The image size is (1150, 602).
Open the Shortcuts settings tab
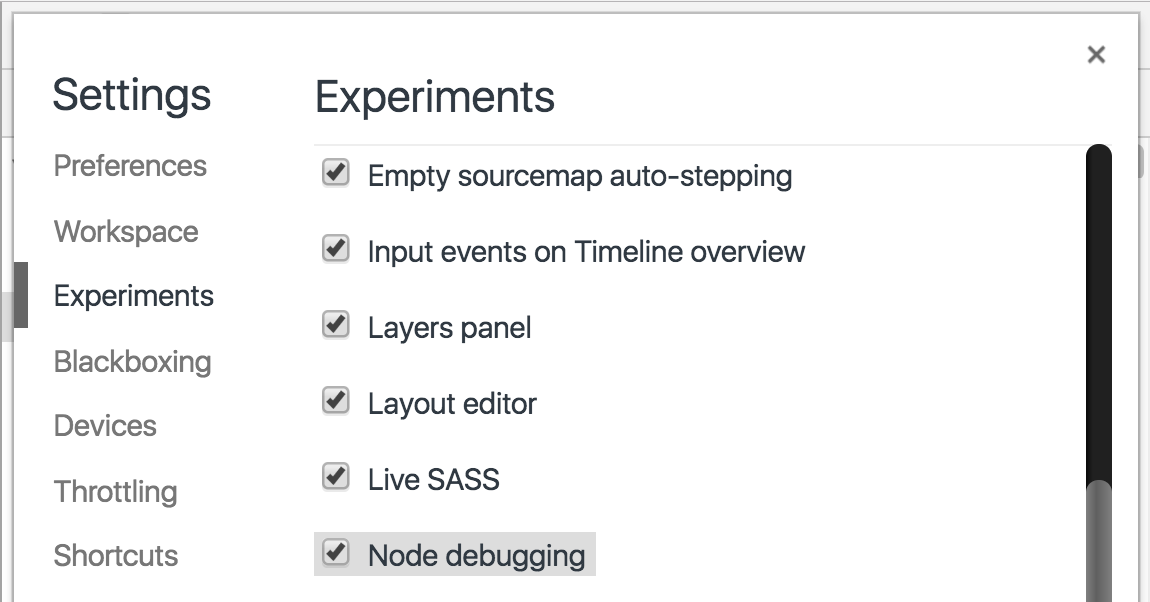pos(115,556)
